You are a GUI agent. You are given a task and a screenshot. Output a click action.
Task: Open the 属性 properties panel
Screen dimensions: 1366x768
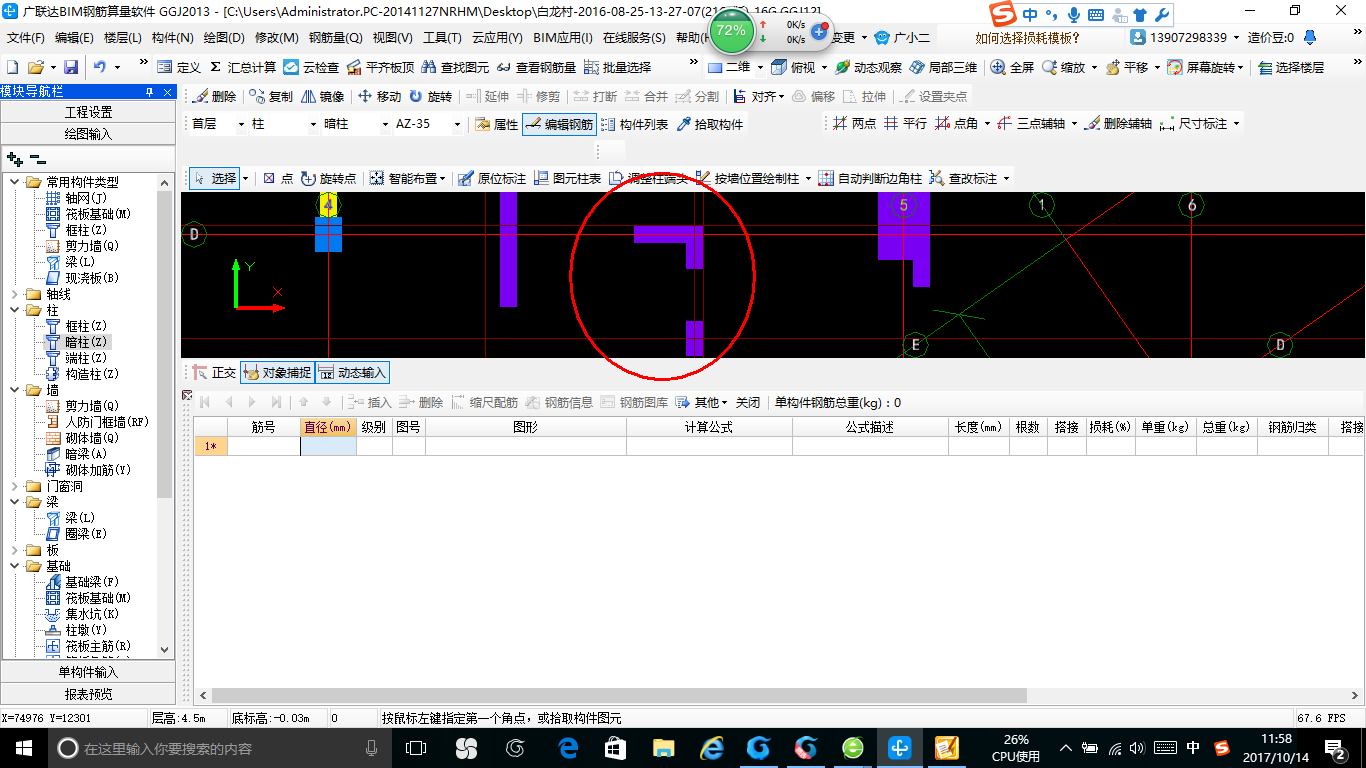[x=496, y=125]
